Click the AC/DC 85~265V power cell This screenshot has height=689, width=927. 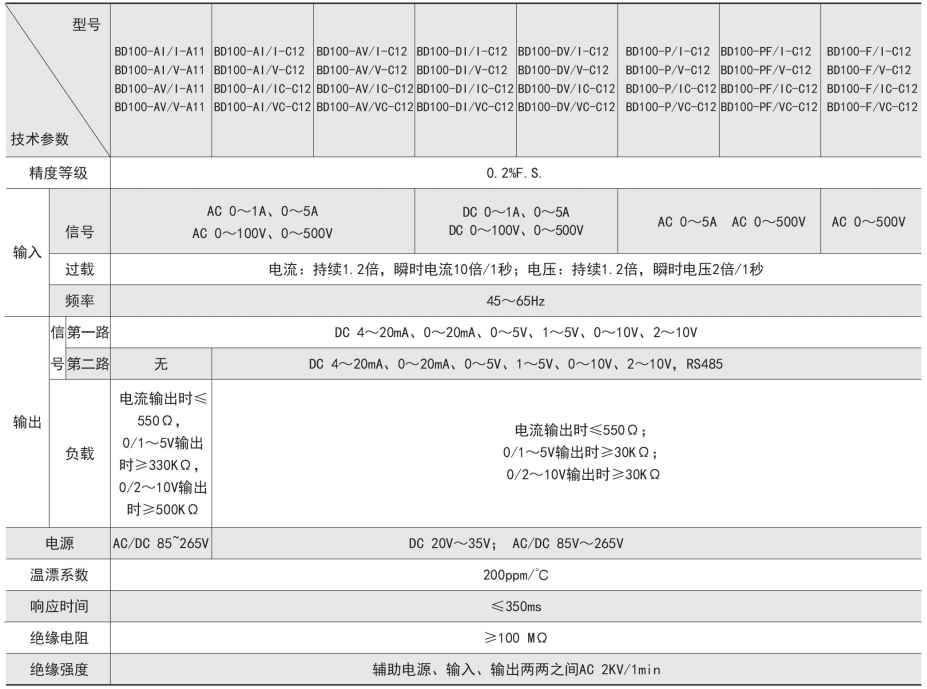coord(161,543)
